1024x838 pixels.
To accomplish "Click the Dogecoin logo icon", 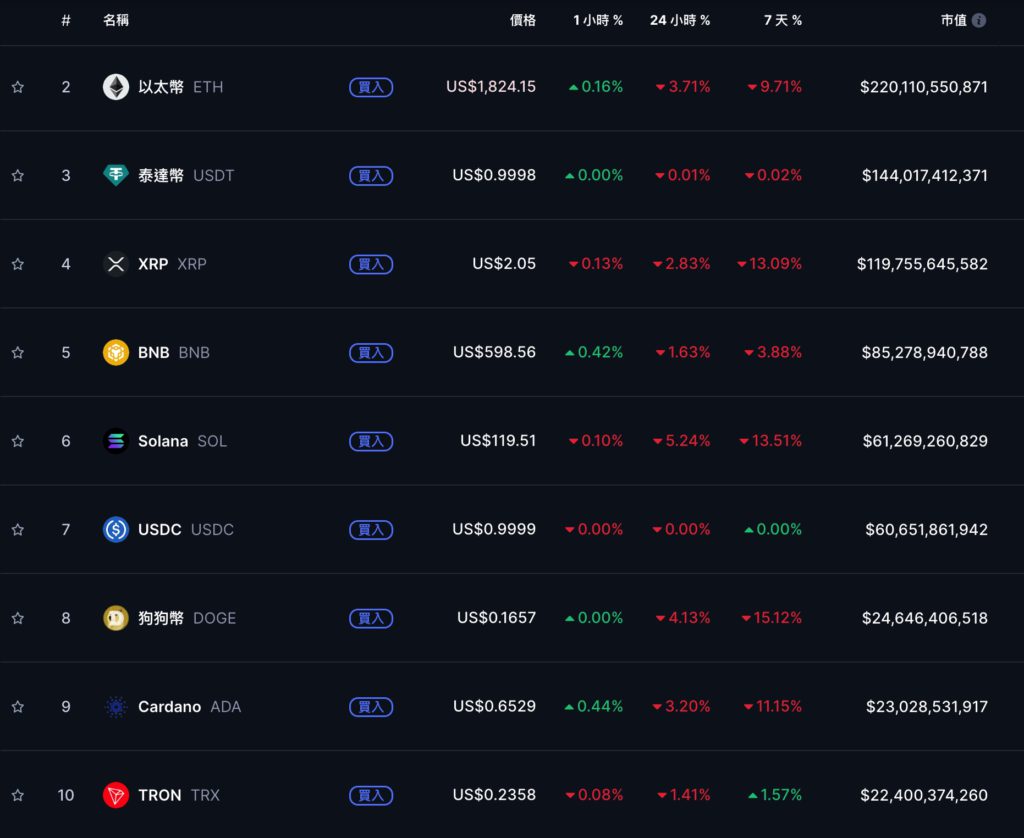I will [x=116, y=618].
